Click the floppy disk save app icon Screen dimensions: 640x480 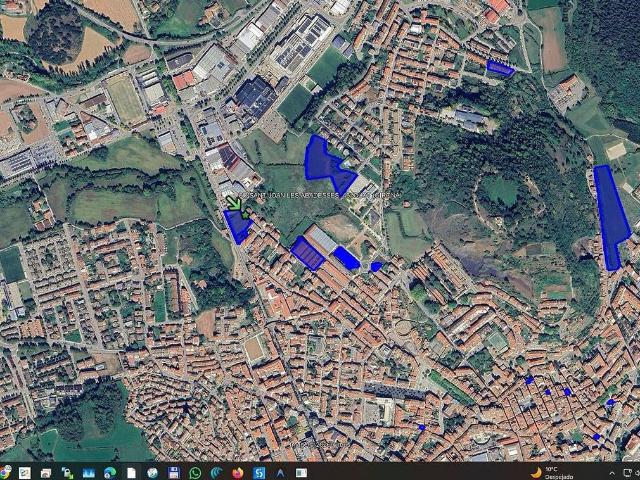click(x=174, y=473)
